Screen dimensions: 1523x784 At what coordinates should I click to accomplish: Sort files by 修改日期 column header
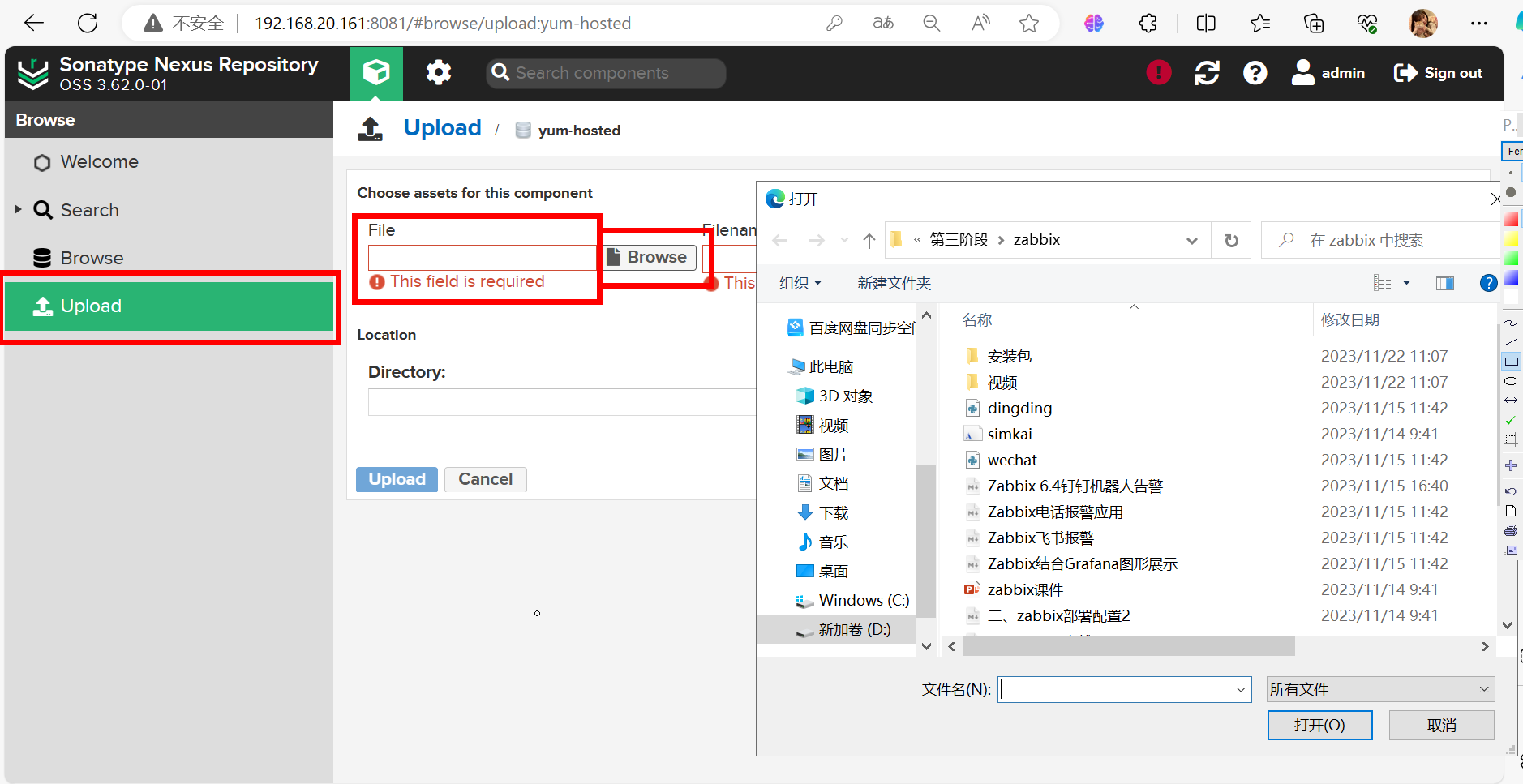[x=1350, y=319]
